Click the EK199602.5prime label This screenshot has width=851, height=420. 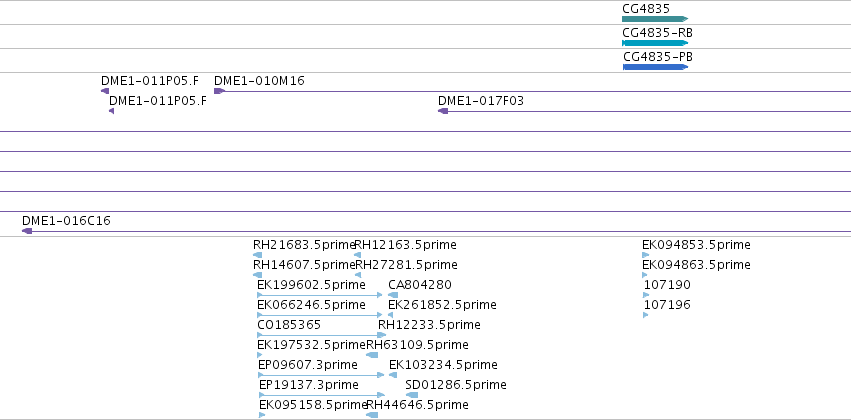pyautogui.click(x=311, y=285)
